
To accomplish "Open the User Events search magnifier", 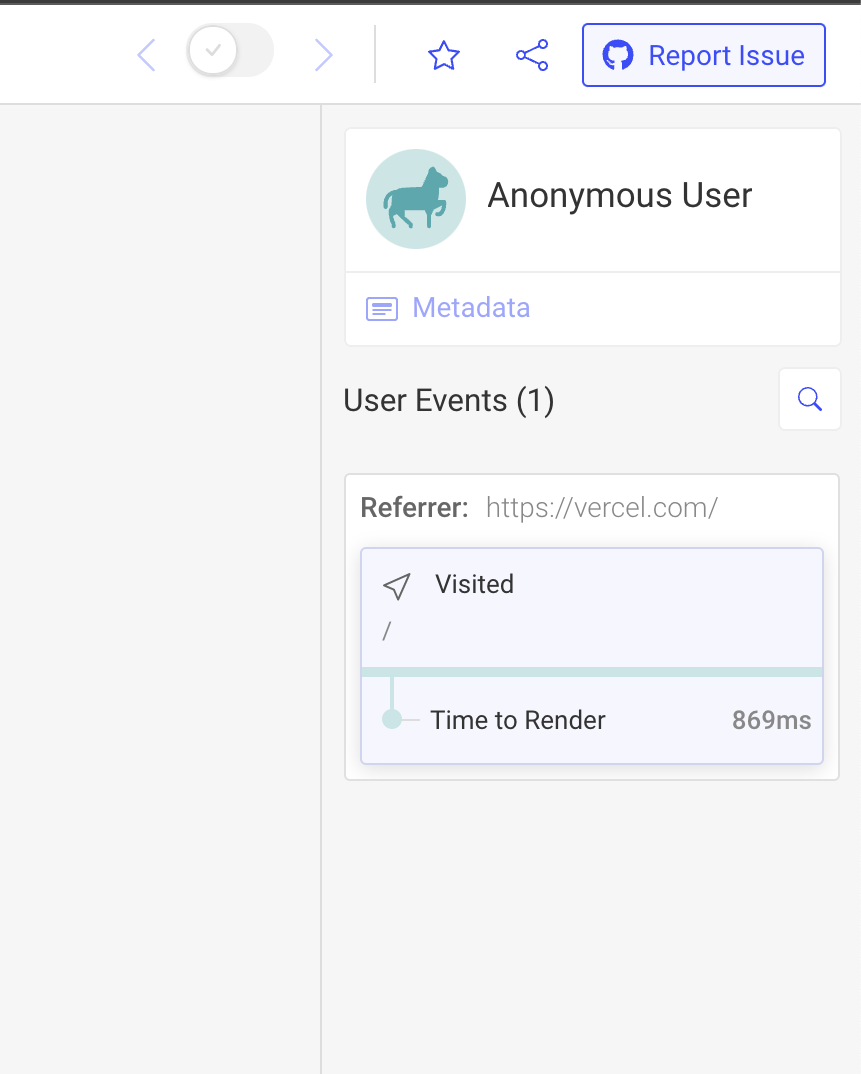I will pos(810,399).
